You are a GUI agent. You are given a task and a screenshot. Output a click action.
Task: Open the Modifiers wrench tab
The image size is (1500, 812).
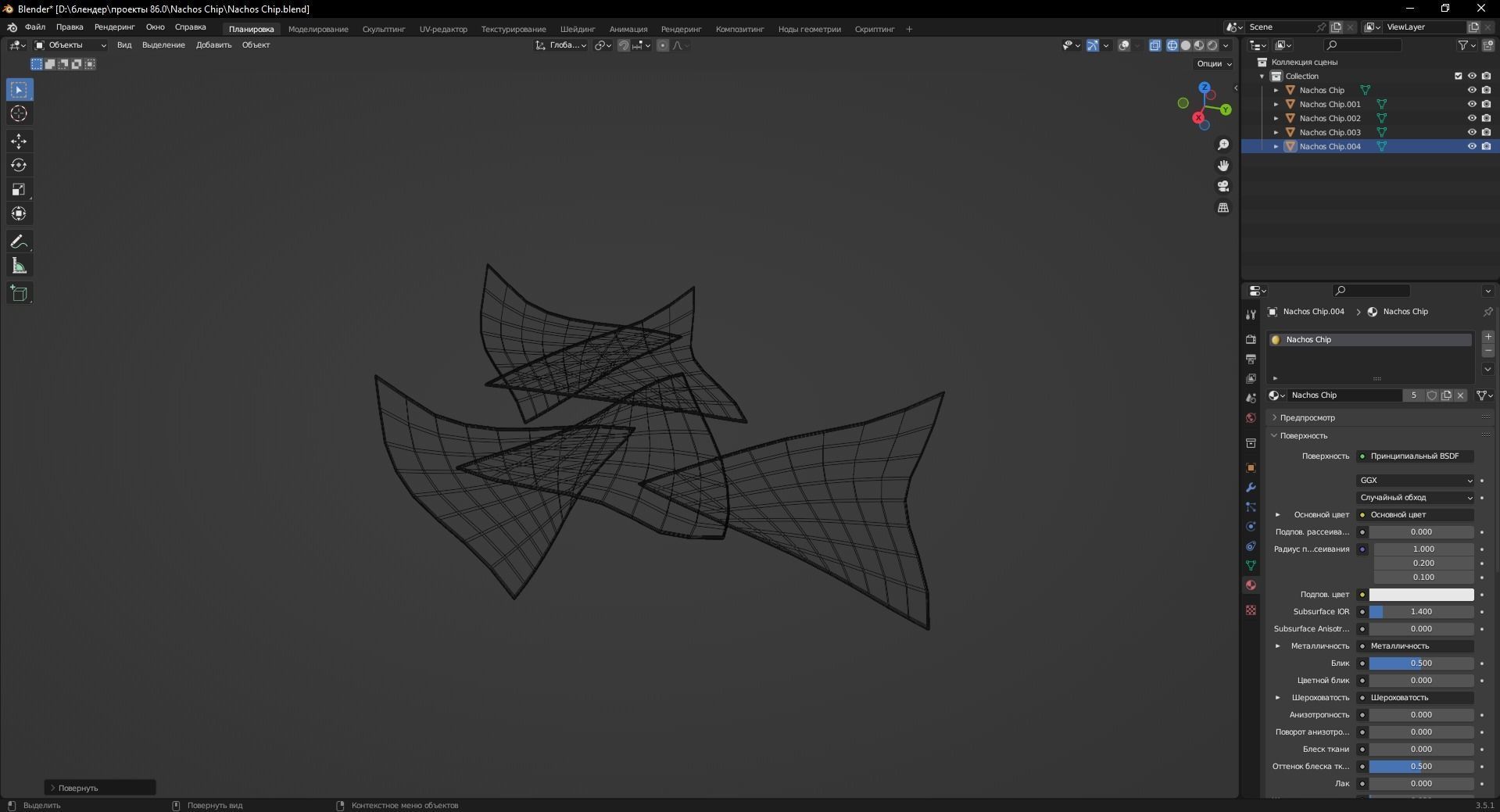point(1251,488)
